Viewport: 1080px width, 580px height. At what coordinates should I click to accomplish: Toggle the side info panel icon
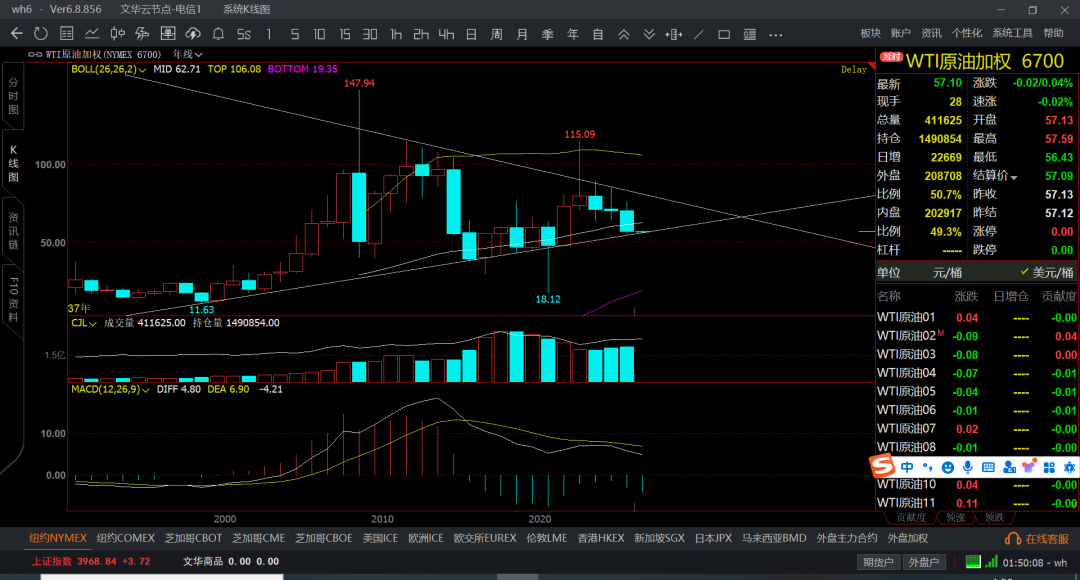[x=749, y=34]
